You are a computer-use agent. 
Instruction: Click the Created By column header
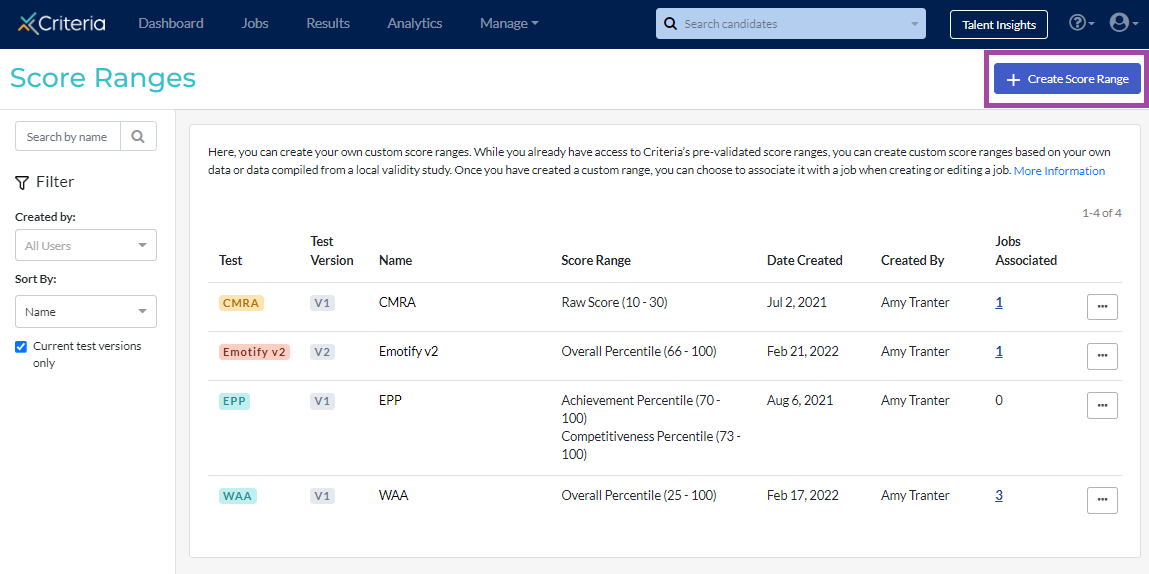pyautogui.click(x=912, y=260)
